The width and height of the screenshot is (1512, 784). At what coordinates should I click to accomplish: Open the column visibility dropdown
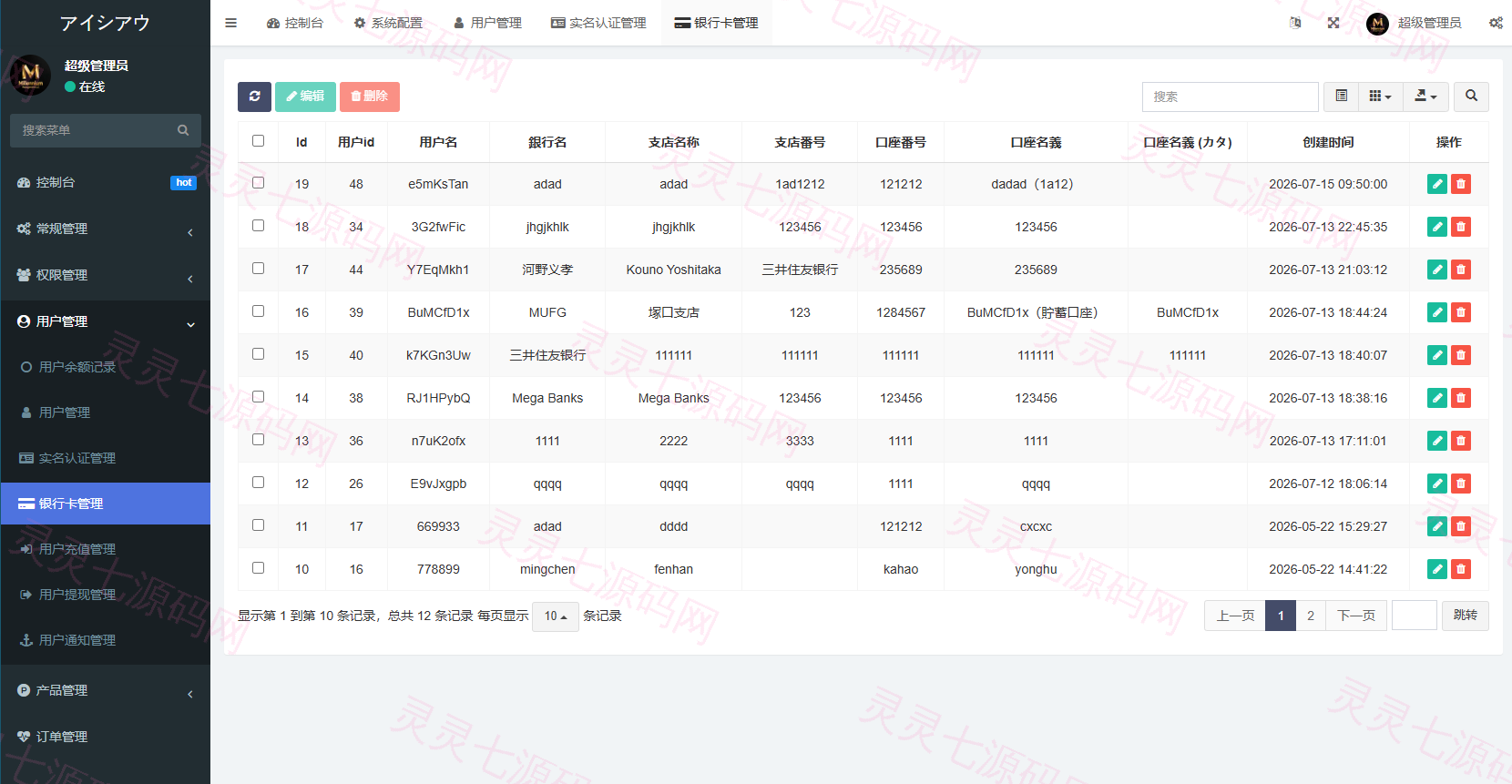coord(1381,97)
